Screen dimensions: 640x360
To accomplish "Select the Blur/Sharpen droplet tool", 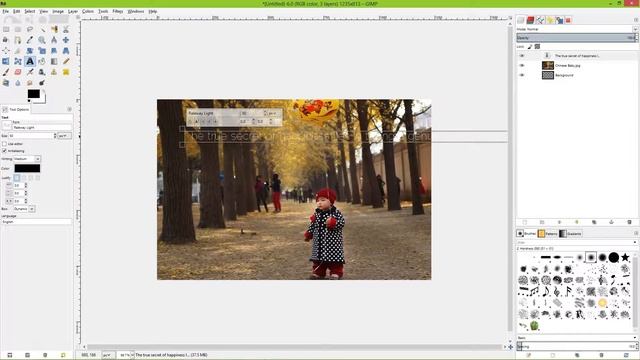I will 18,83.
